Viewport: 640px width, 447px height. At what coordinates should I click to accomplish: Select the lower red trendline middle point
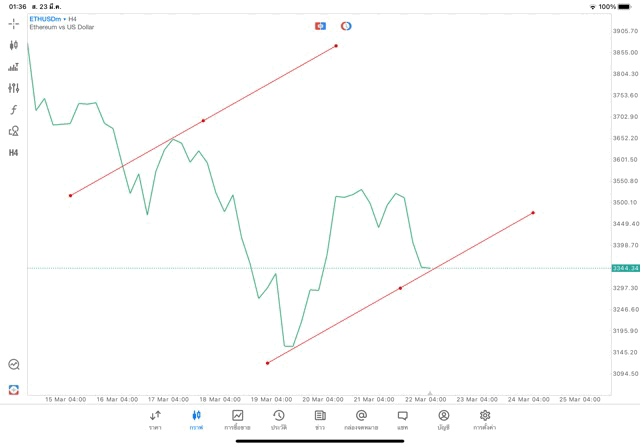(400, 288)
